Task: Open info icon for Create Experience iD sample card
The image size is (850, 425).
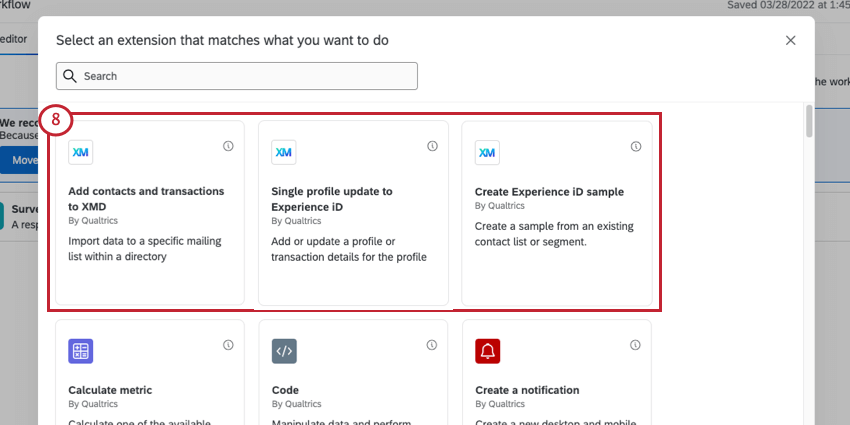Action: 636,146
